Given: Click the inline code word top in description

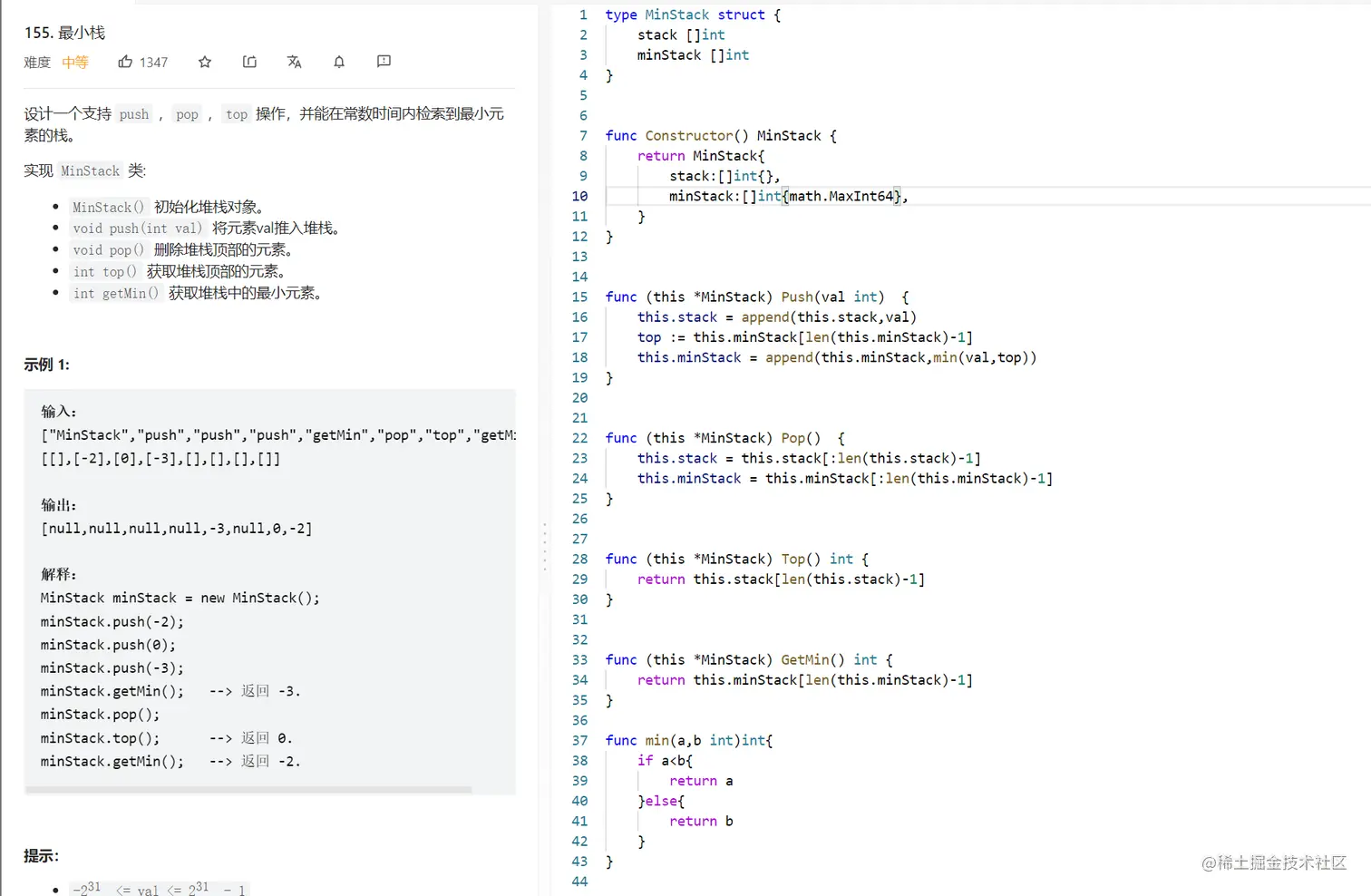Looking at the screenshot, I should [x=237, y=114].
